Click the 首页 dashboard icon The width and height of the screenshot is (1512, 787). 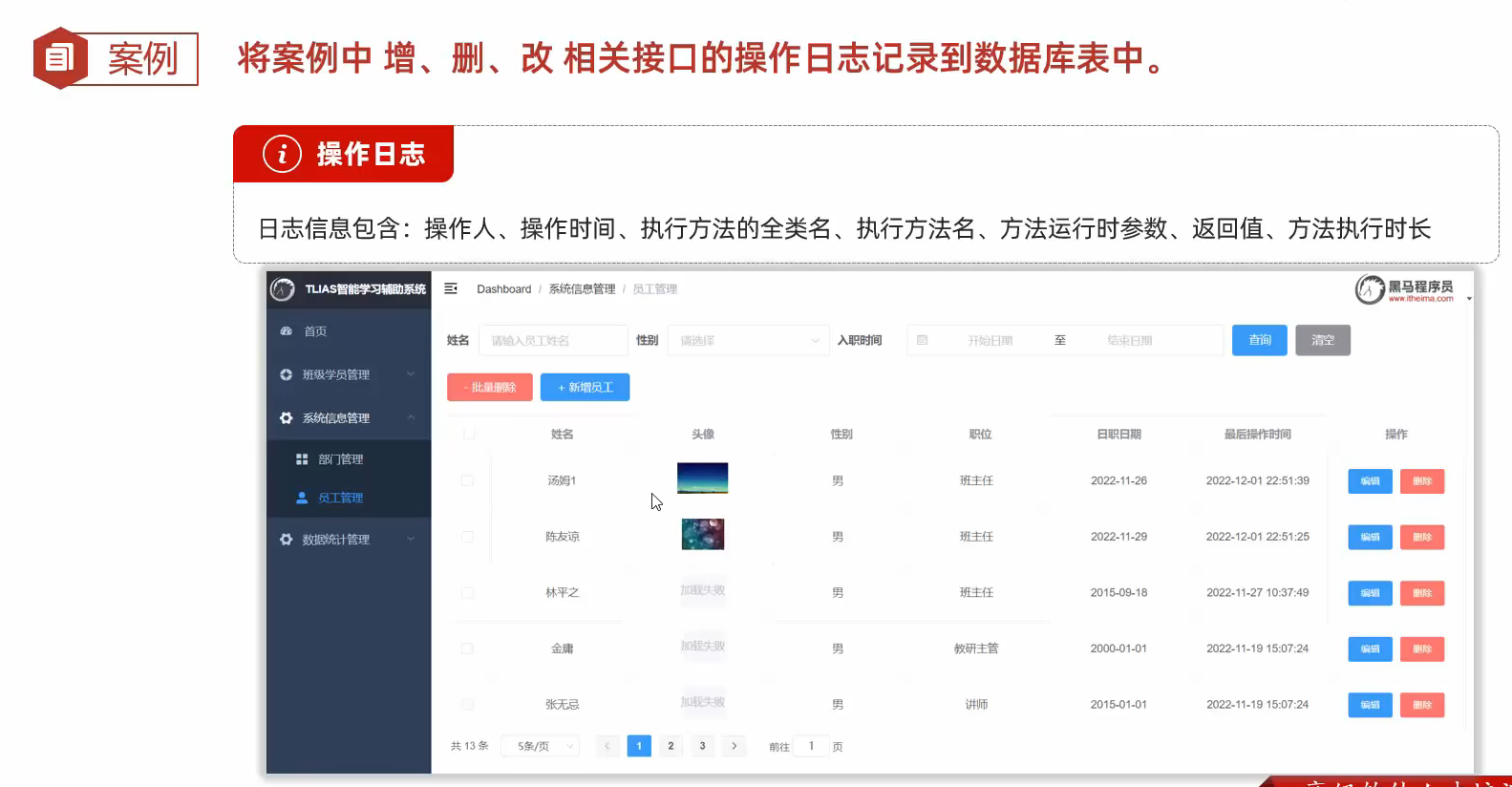pyautogui.click(x=286, y=331)
